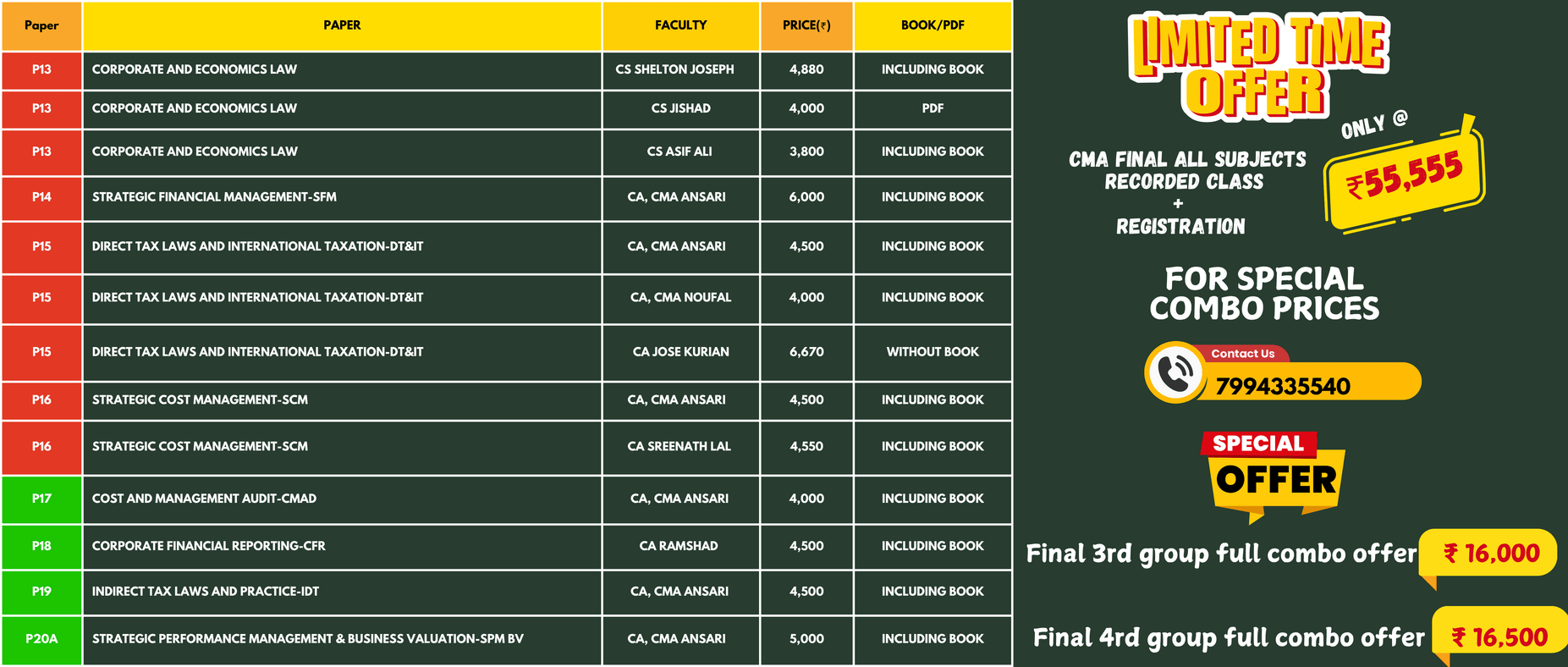Viewport: 1568px width, 667px height.
Task: Select the ₹16,500 combo price bubble
Action: pyautogui.click(x=1499, y=637)
